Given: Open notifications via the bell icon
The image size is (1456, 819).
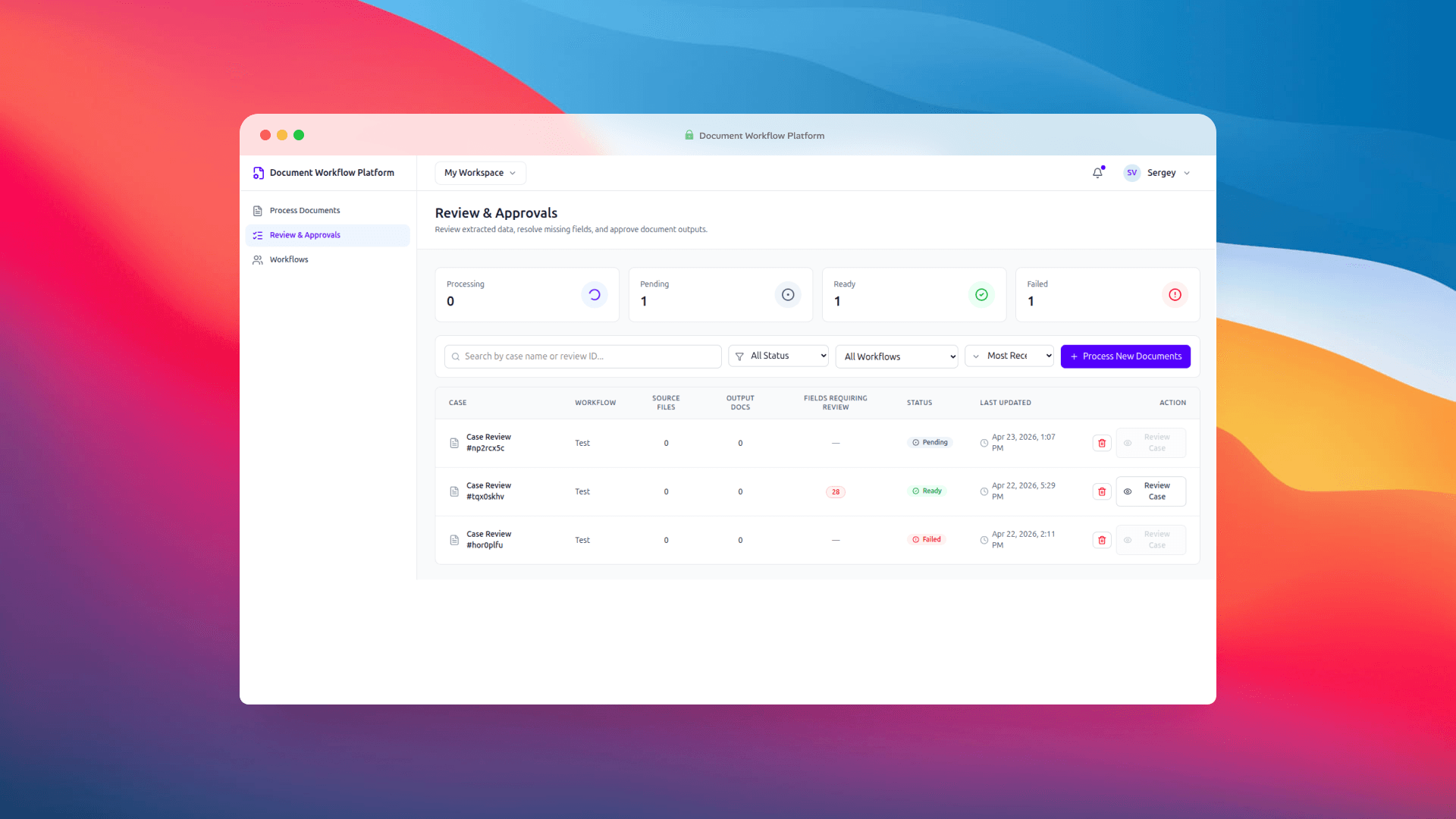Looking at the screenshot, I should [1097, 173].
